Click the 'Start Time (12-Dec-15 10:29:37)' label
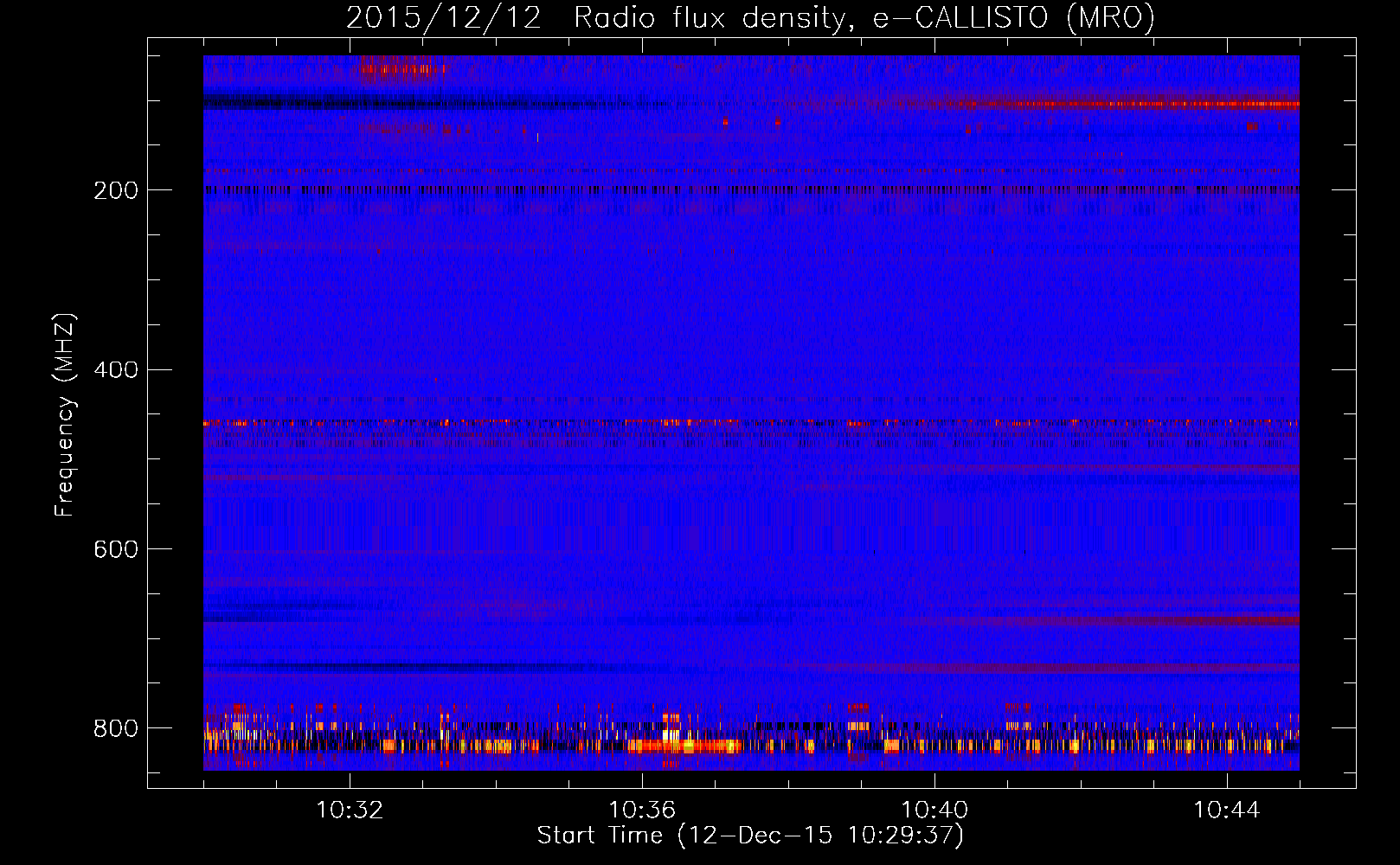This screenshot has width=1400, height=865. [750, 836]
